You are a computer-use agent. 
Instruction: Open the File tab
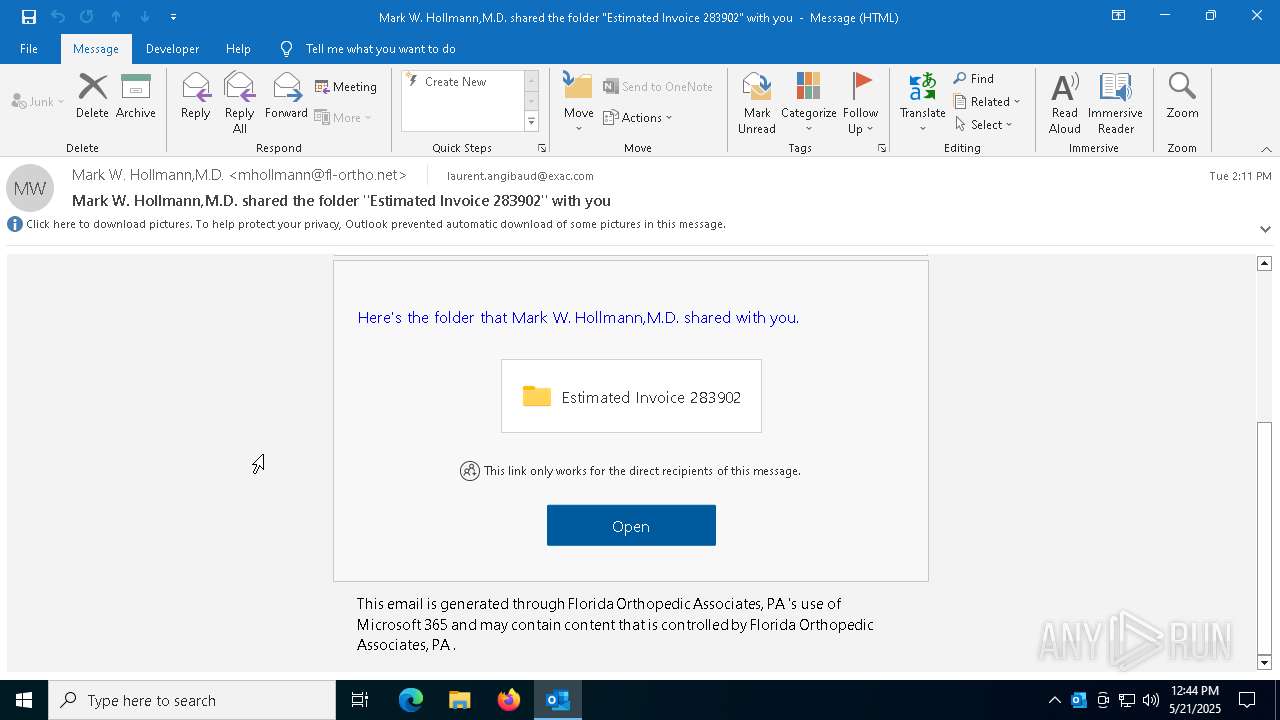pos(29,49)
